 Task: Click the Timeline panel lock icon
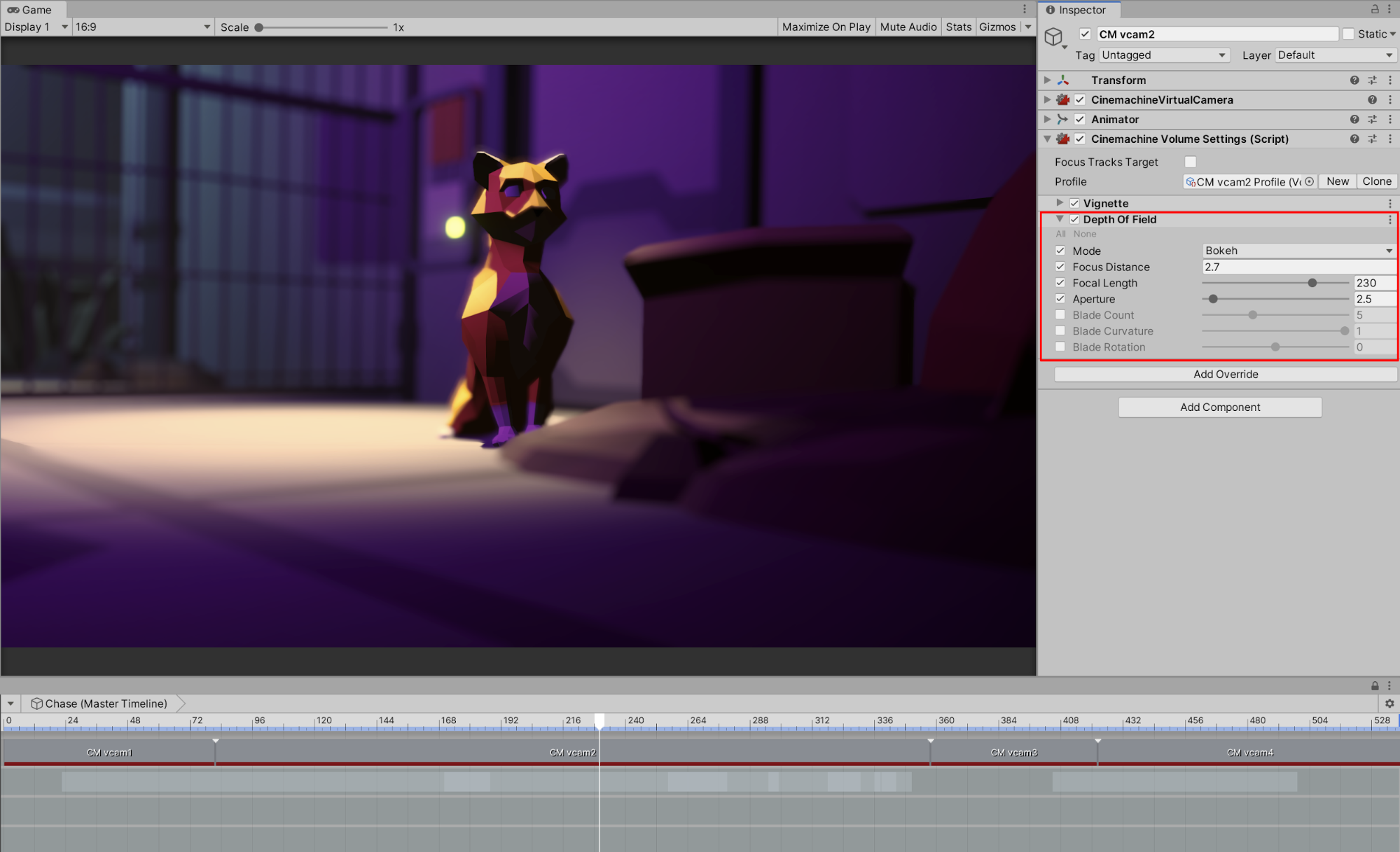click(1375, 686)
